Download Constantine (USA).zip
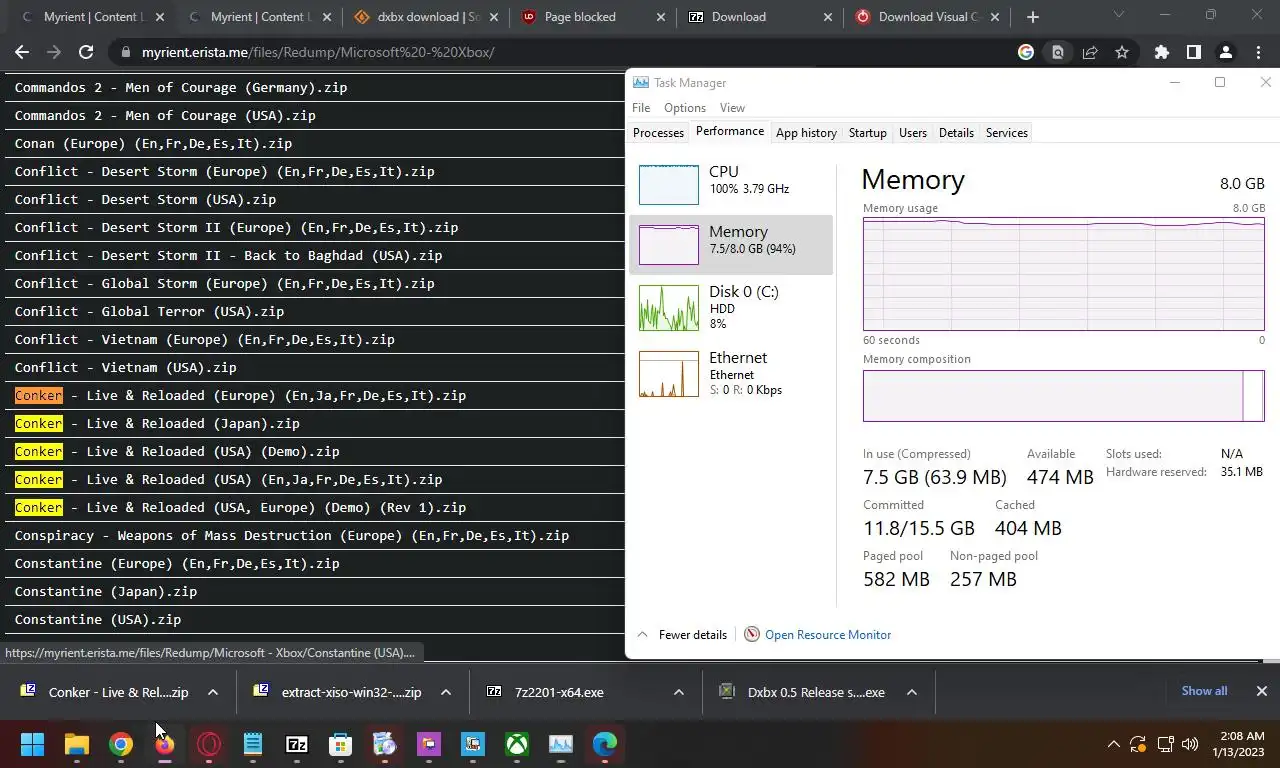The height and width of the screenshot is (768, 1280). [98, 620]
